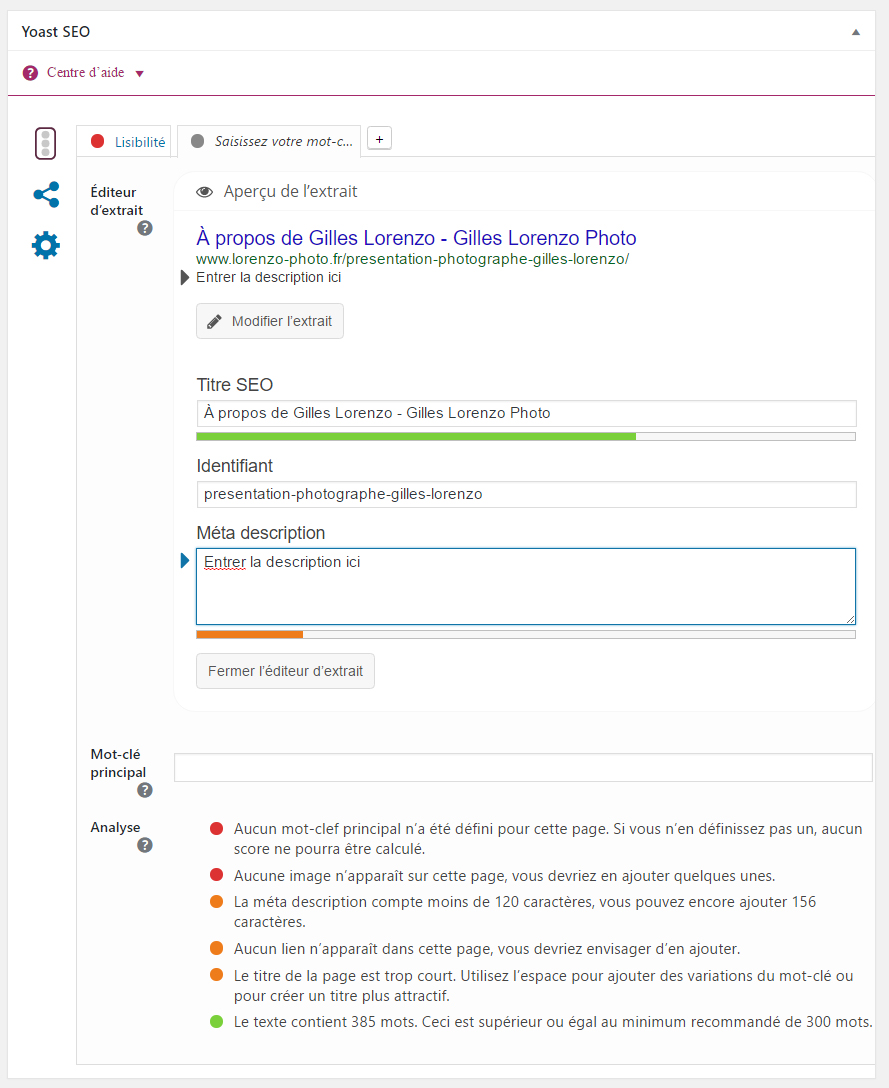Click the Modifier l'extrait button
Image resolution: width=889 pixels, height=1088 pixels.
(270, 322)
